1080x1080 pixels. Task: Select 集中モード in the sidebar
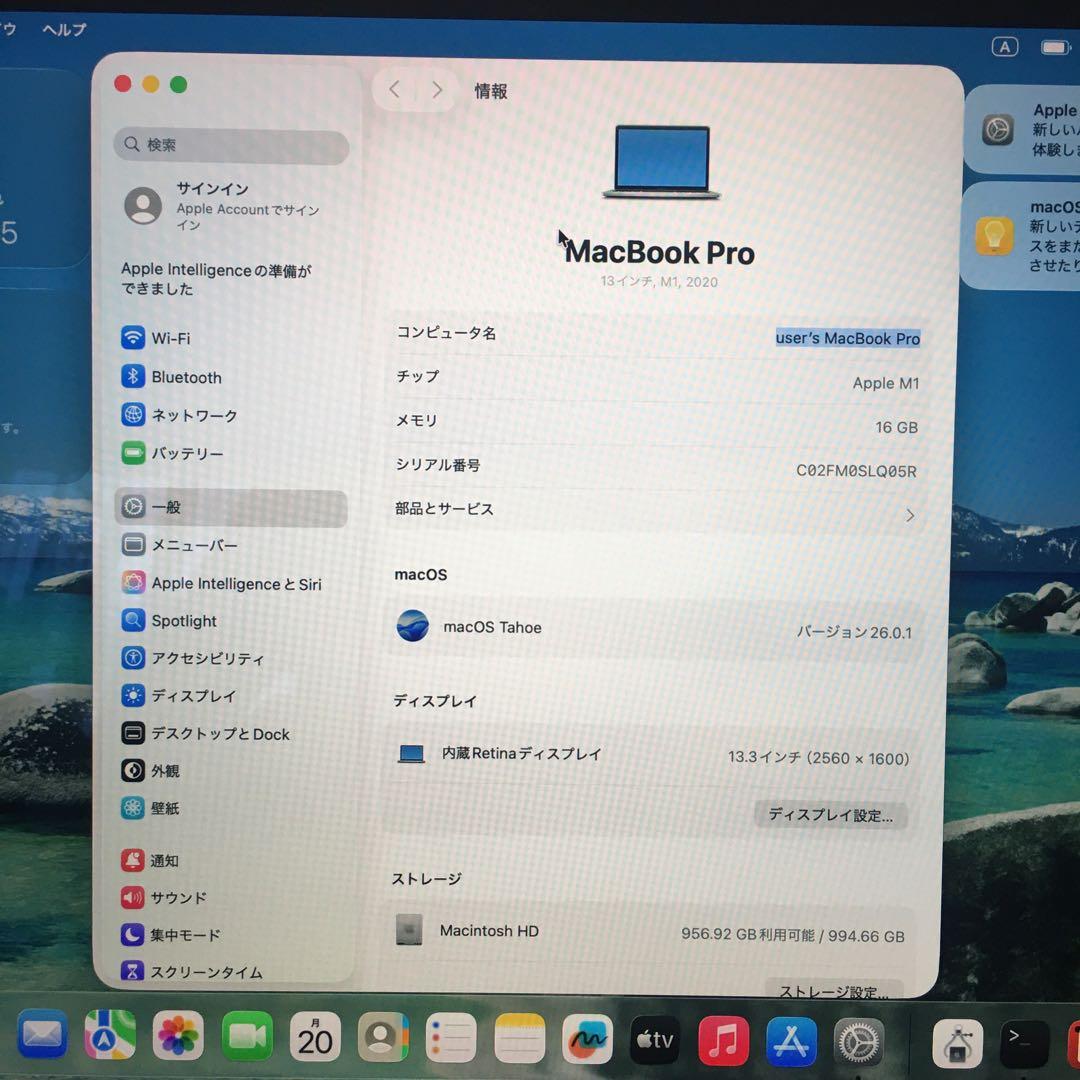[x=186, y=934]
